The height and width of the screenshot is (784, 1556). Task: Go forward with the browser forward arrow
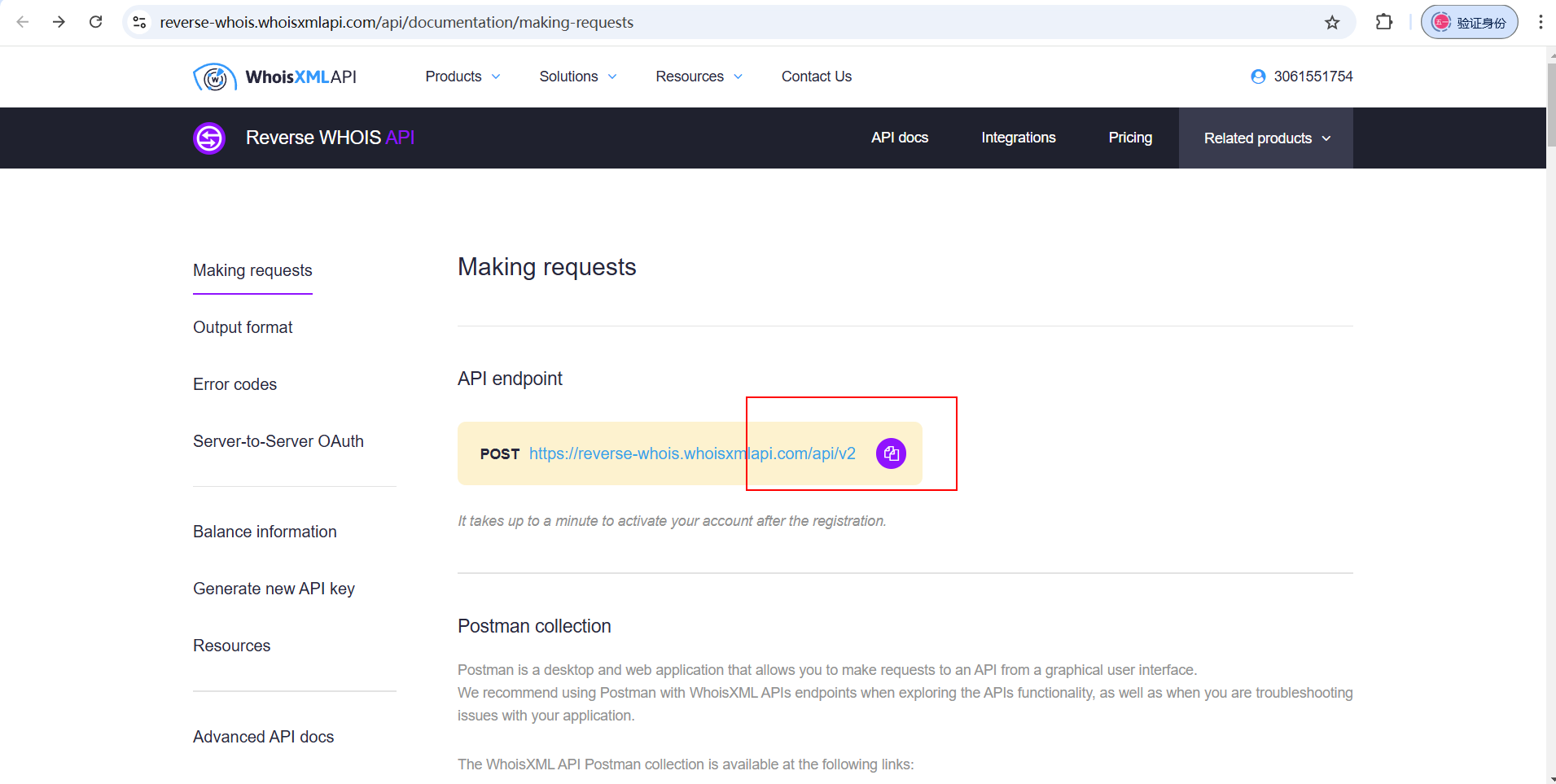[59, 22]
